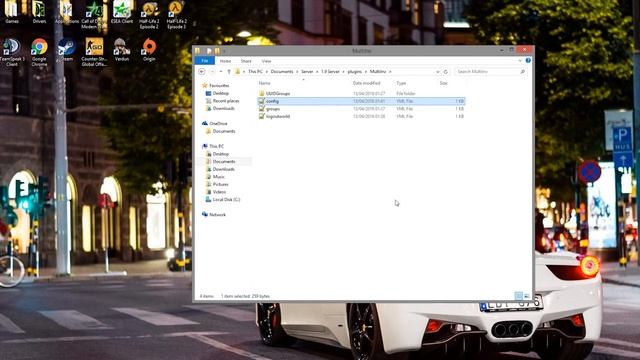Go up one folder level
Viewport: 640px width, 360px height.
tap(229, 71)
